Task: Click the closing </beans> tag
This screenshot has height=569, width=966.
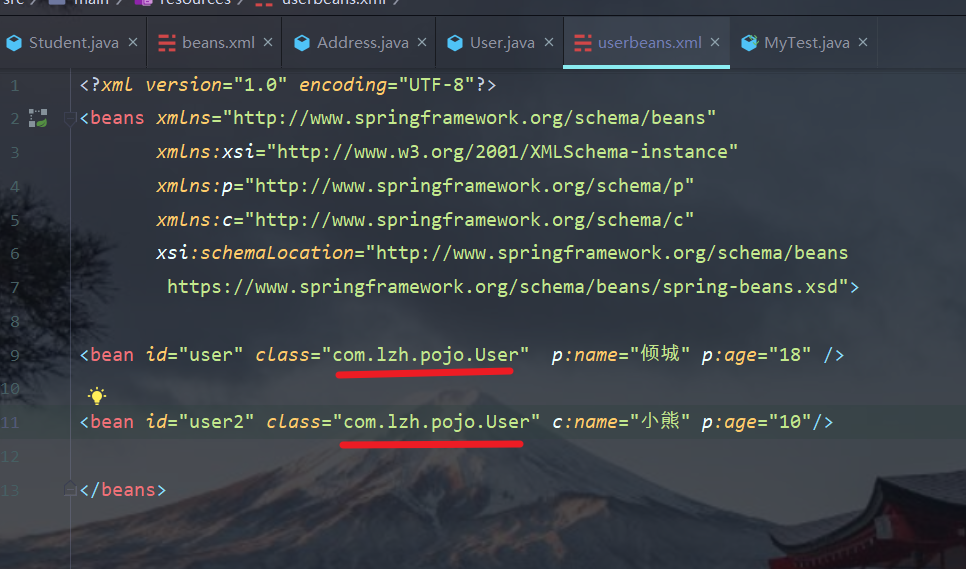Action: (x=123, y=490)
